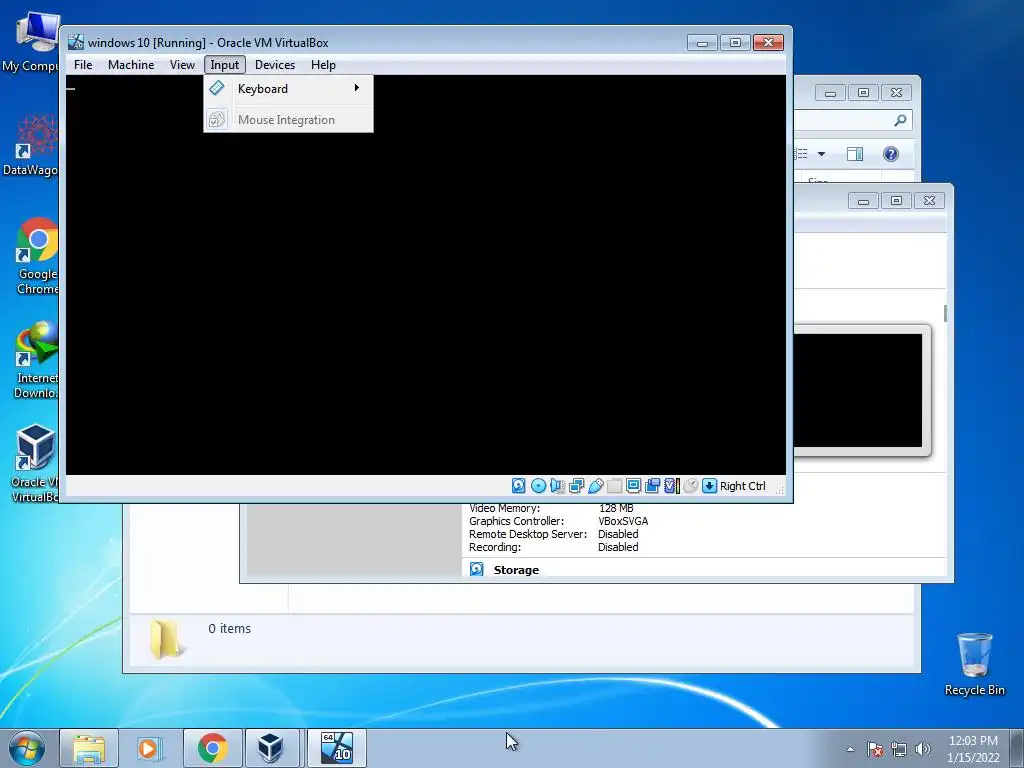Click the mouse integration indicator in status bar

pyautogui.click(x=690, y=485)
